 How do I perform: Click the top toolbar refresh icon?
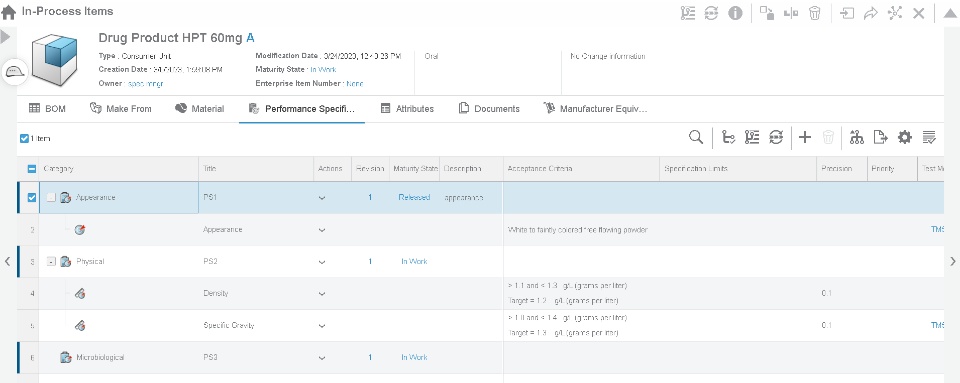pos(711,13)
